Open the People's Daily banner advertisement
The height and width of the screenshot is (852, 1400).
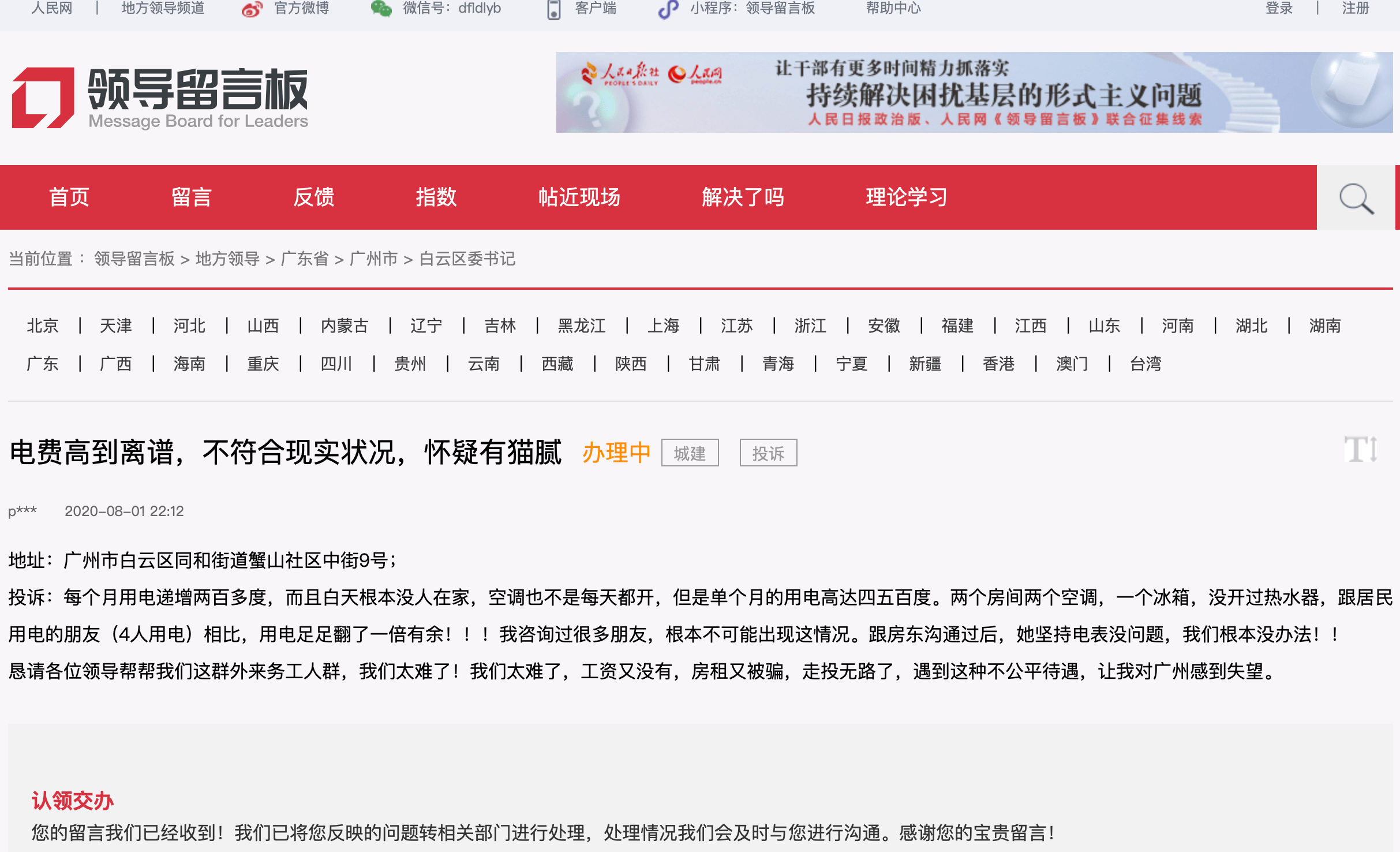(x=974, y=92)
